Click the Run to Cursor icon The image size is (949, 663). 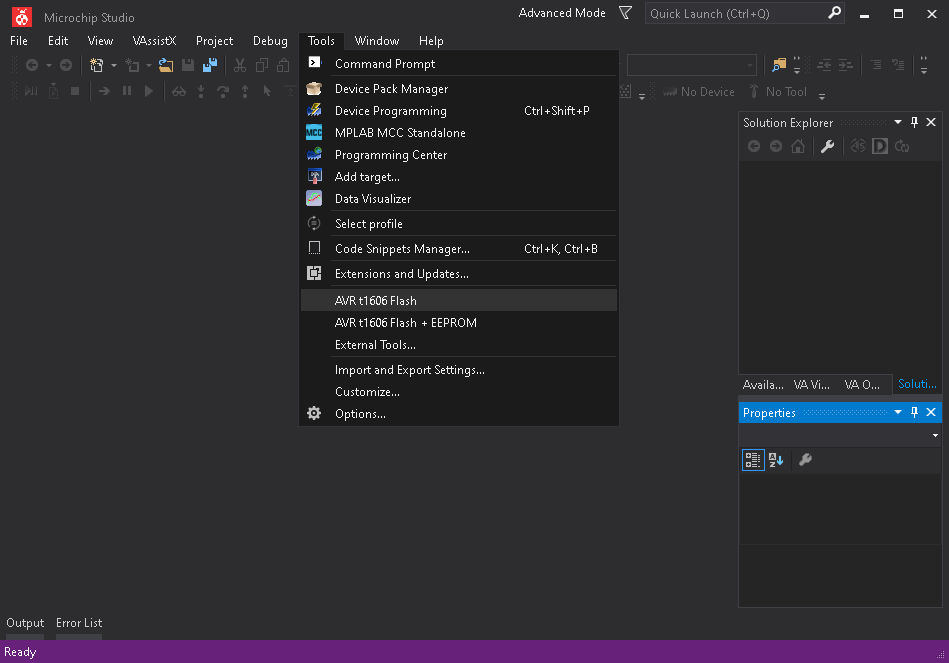tap(267, 91)
